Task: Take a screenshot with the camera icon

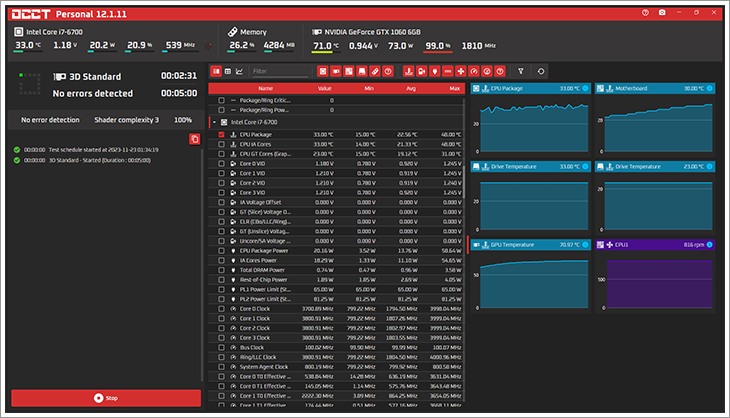Action: (662, 13)
